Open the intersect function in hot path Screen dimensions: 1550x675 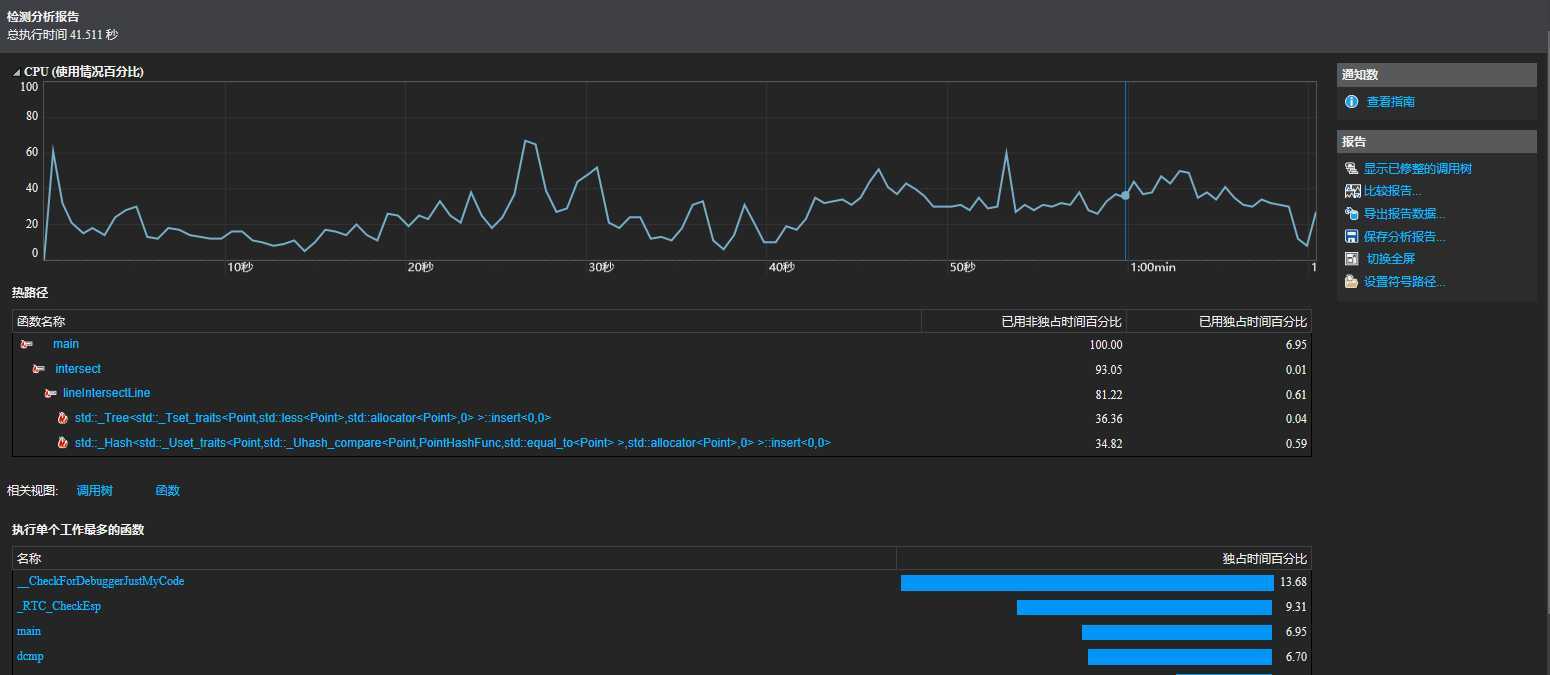[78, 369]
